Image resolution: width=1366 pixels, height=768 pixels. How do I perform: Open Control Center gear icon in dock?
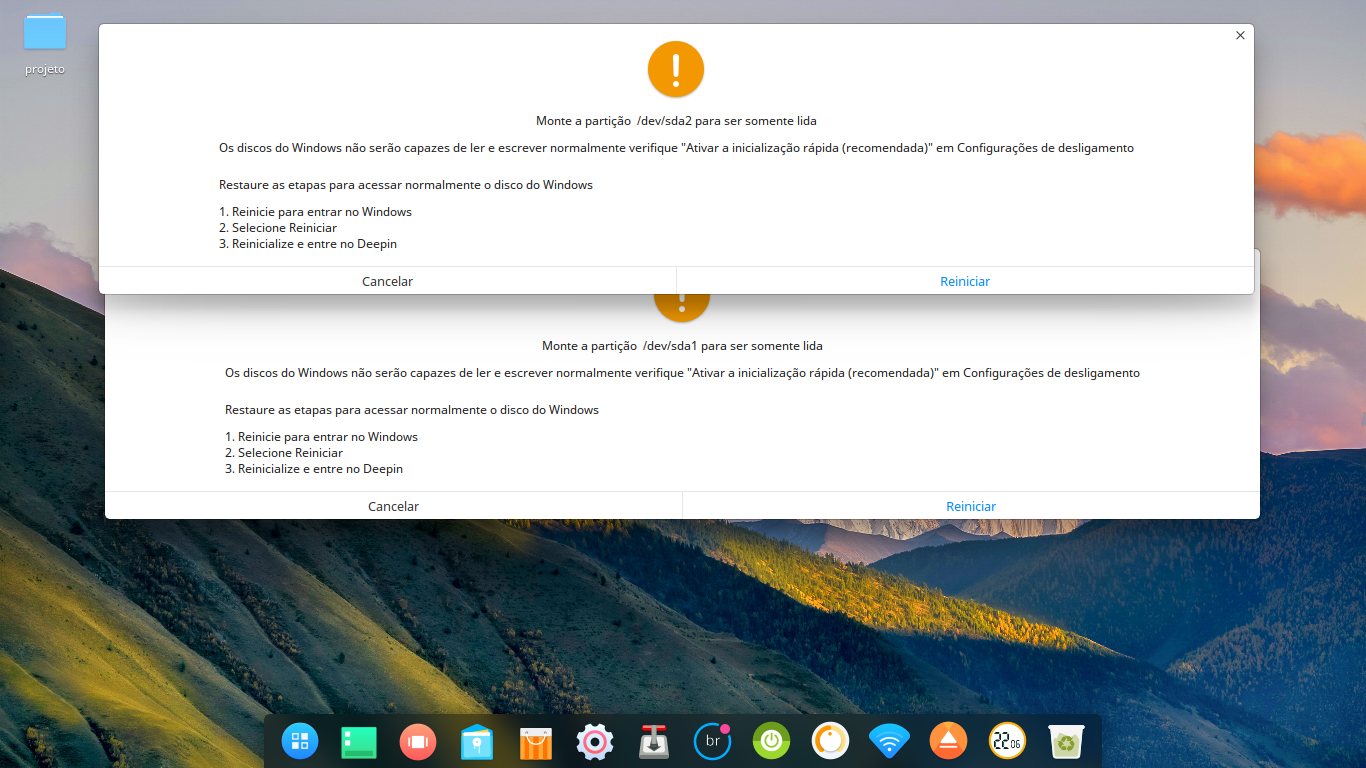(x=594, y=741)
